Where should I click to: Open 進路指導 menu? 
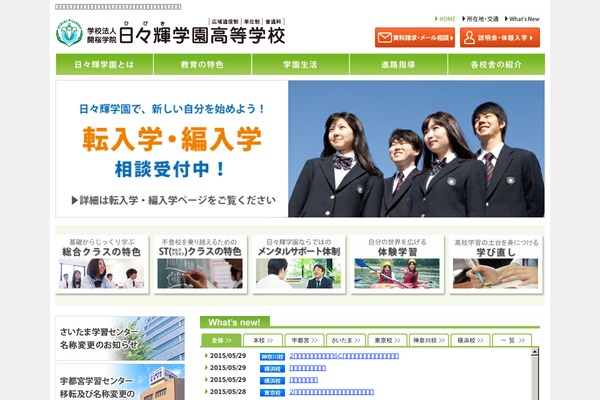pyautogui.click(x=398, y=64)
